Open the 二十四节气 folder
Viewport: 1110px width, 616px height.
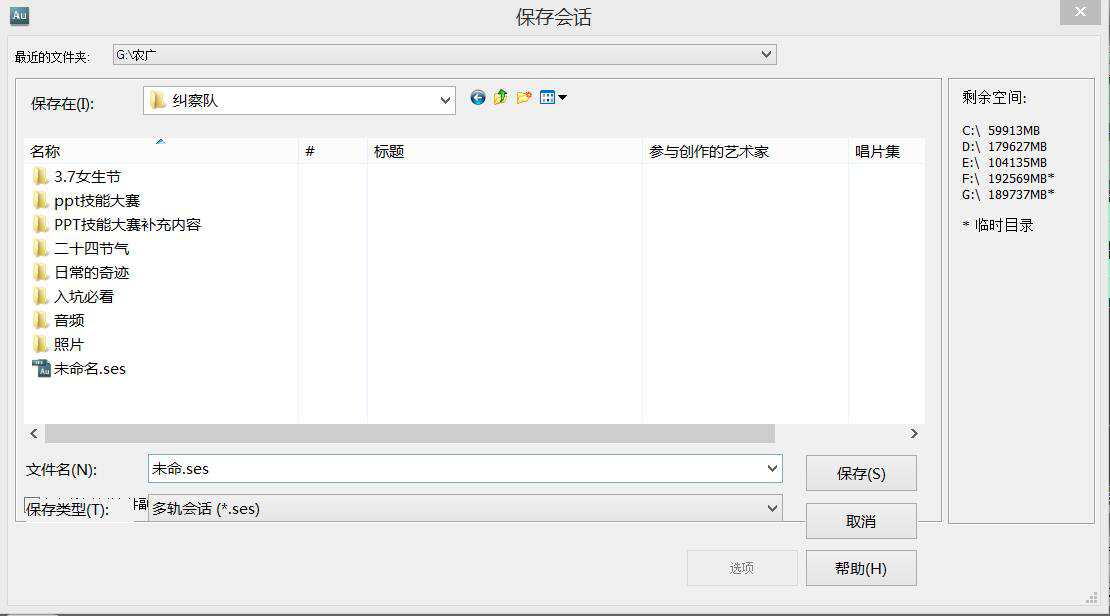click(x=88, y=247)
